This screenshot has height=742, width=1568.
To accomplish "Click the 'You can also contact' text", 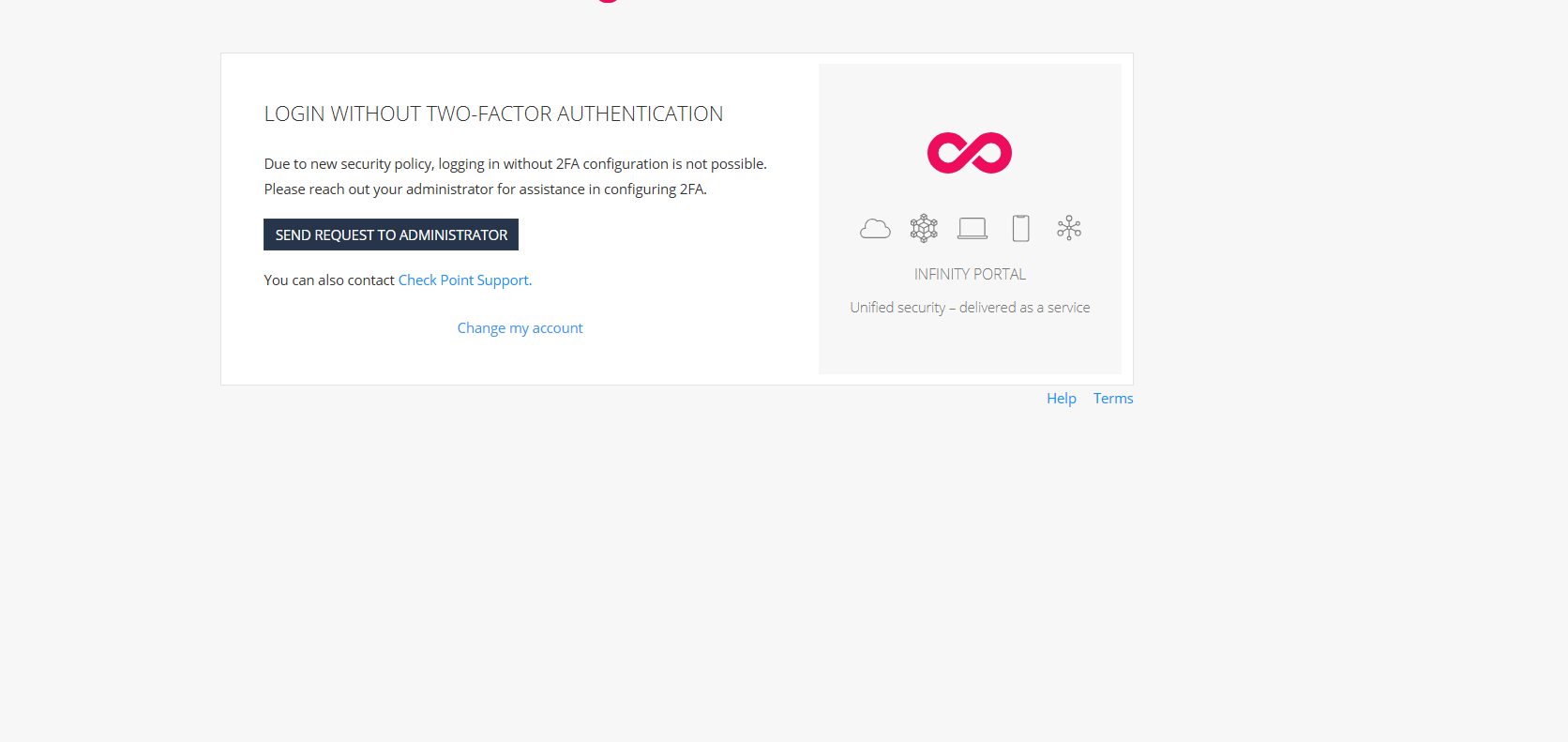I will pos(329,280).
